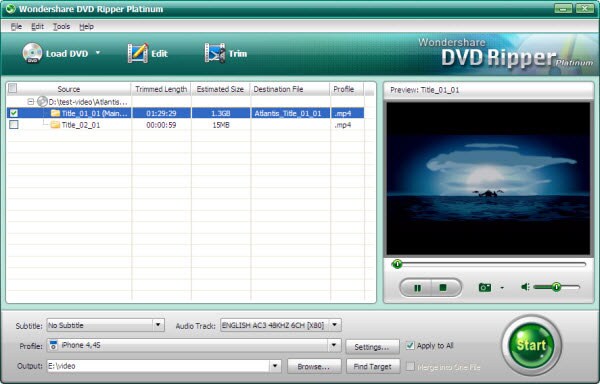Collapse the D:\test-video\Atlantis tree node
The image size is (600, 384).
point(31,102)
